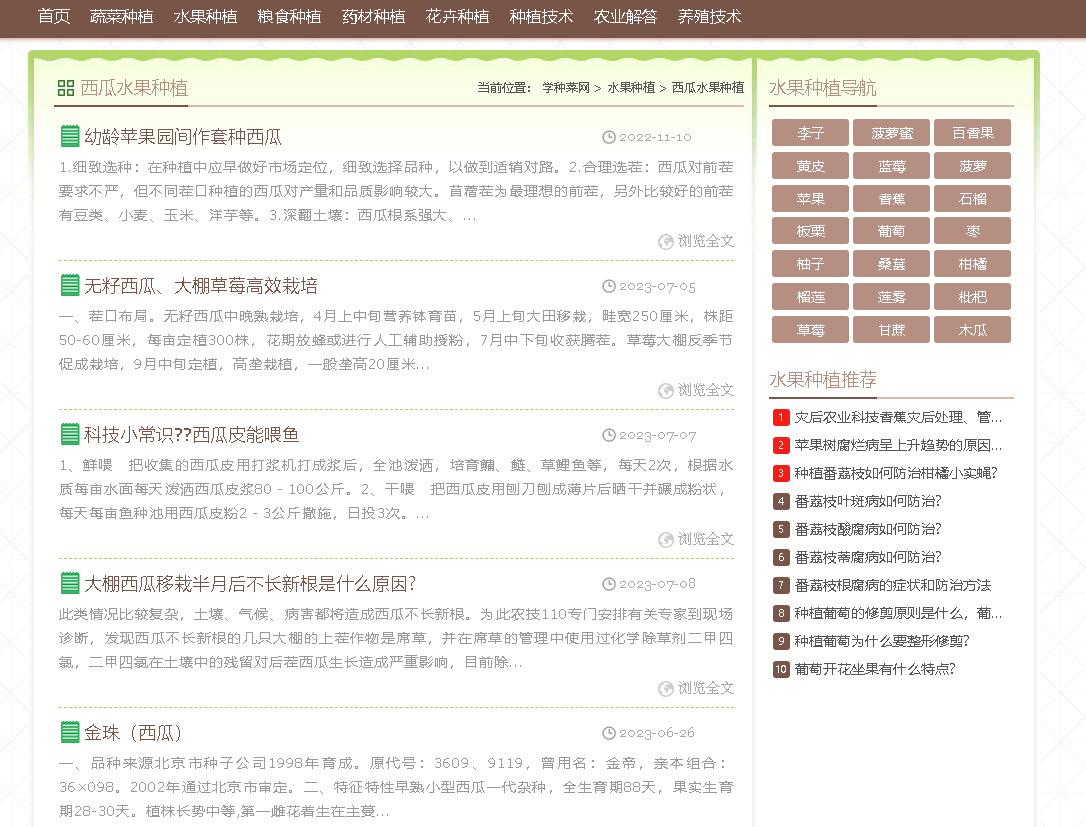Open the 水果种植 menu item
This screenshot has height=827, width=1086.
point(205,16)
